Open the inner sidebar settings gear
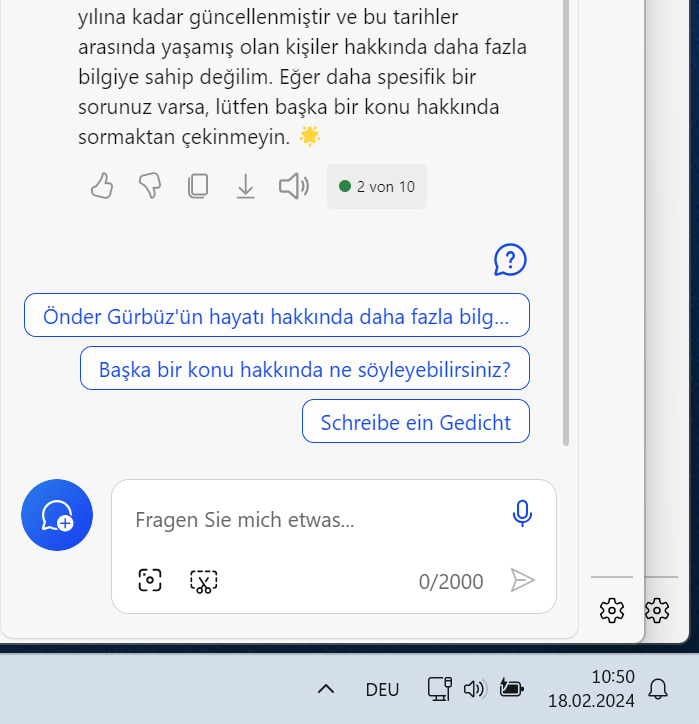The height and width of the screenshot is (724, 699). coord(612,610)
